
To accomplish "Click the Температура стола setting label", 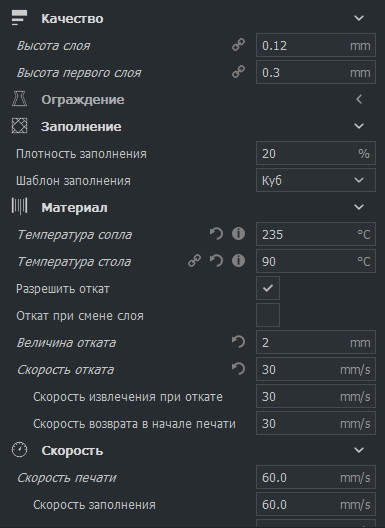I will [x=74, y=262].
